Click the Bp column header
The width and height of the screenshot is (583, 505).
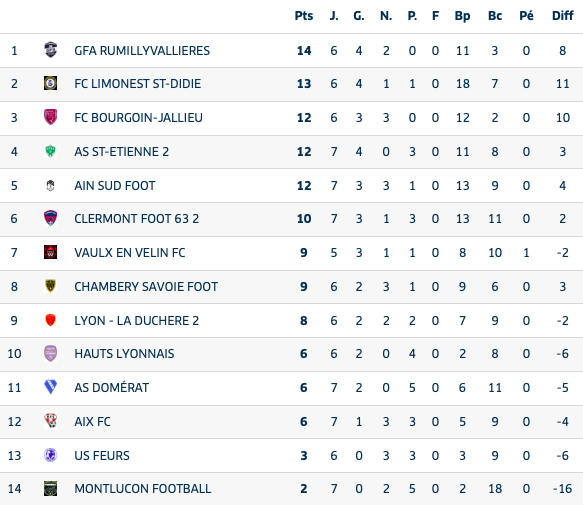coord(463,16)
